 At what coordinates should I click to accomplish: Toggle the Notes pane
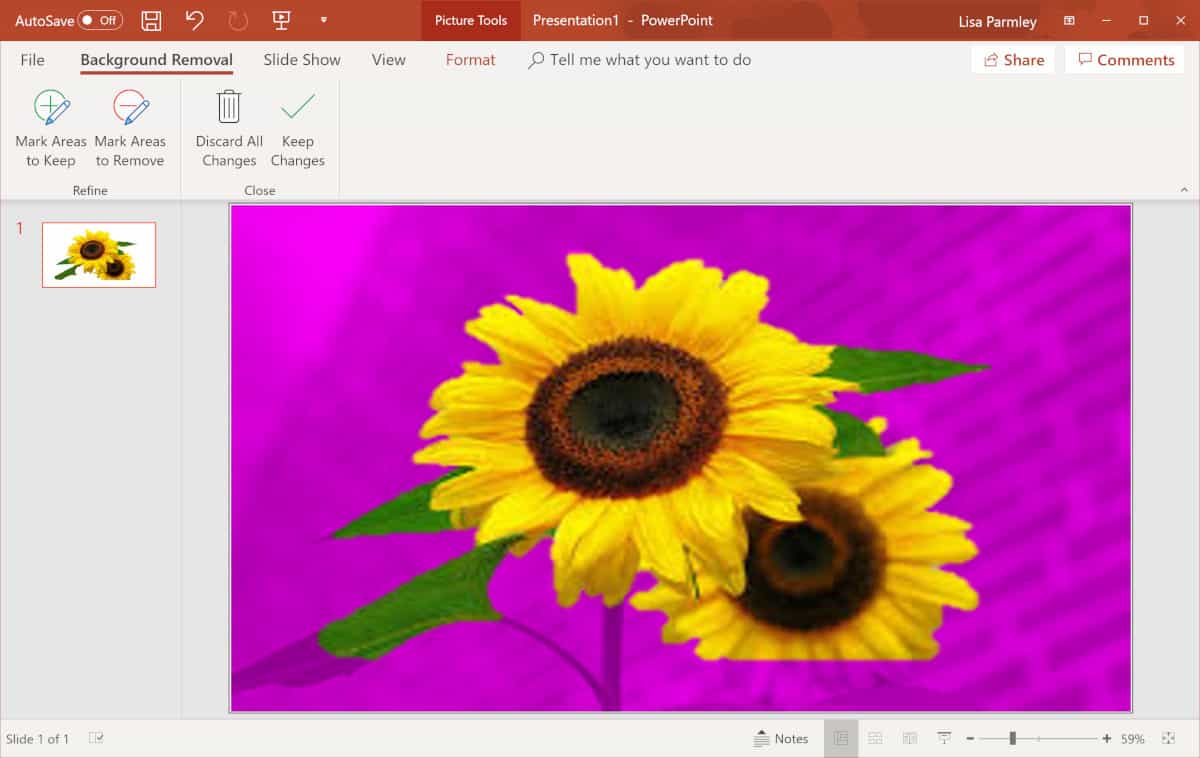[783, 738]
